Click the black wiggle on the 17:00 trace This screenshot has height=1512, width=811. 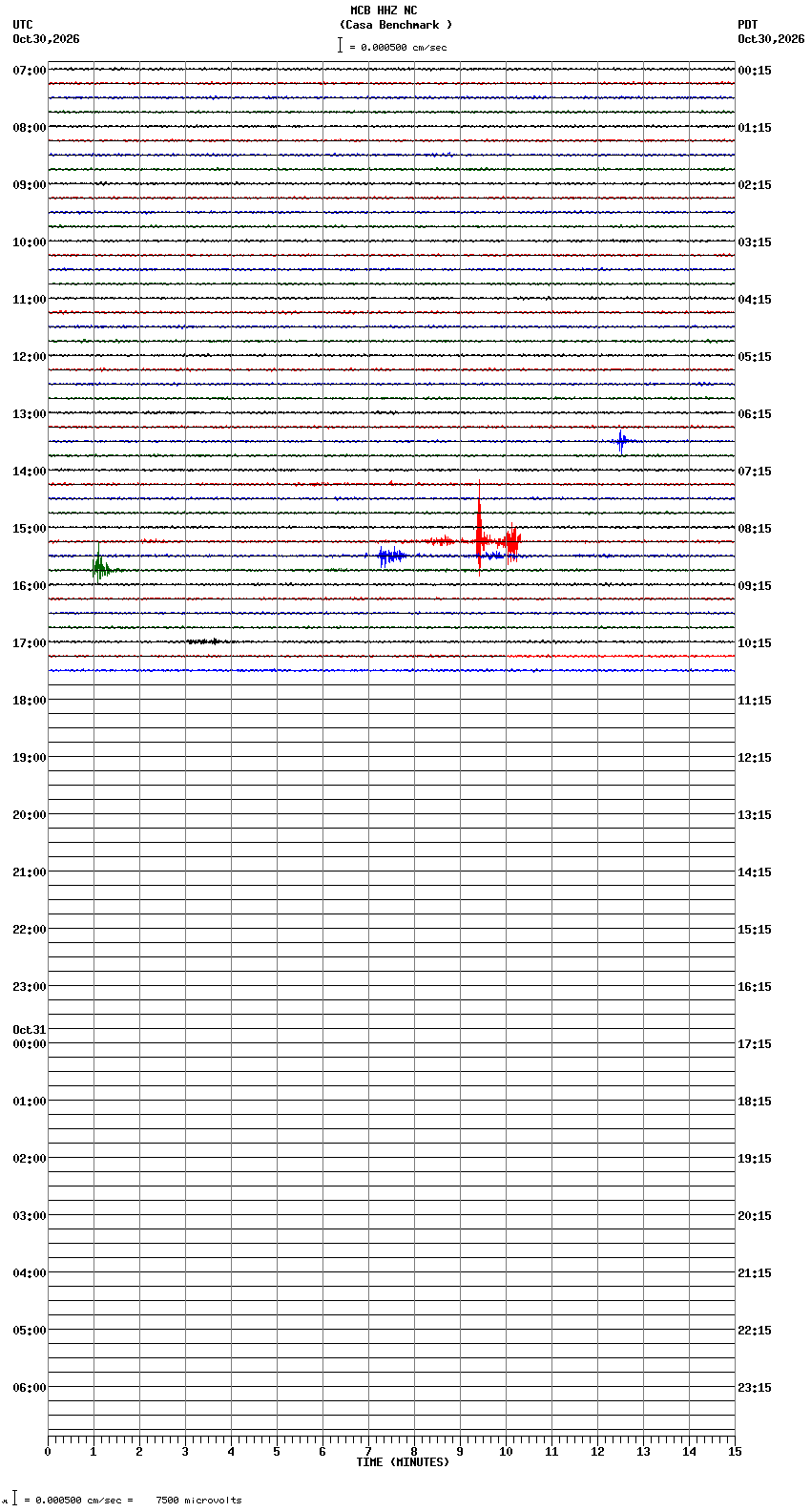coord(204,641)
